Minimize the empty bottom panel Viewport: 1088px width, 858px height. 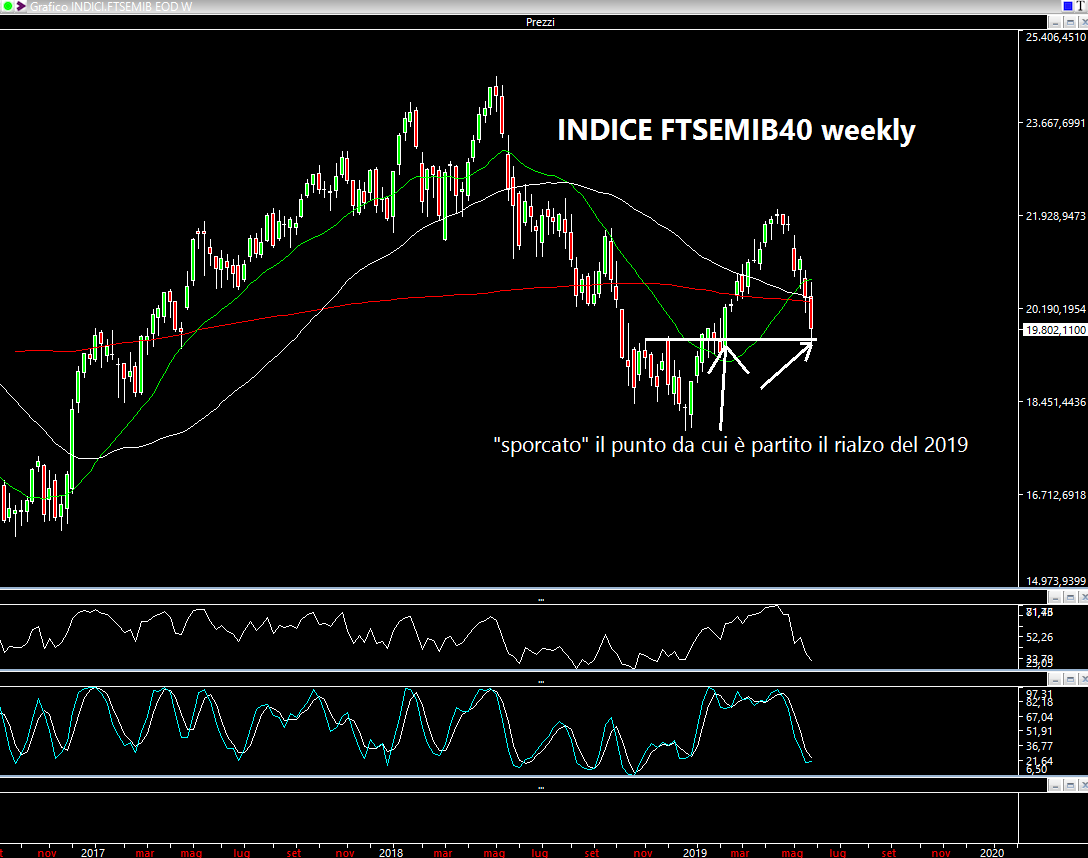coord(1055,785)
